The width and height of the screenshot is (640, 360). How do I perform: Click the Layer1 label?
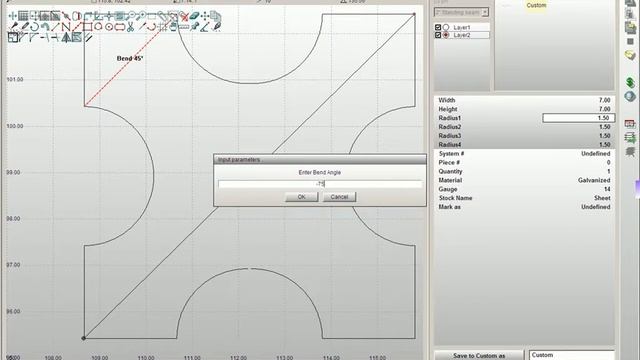pos(462,27)
